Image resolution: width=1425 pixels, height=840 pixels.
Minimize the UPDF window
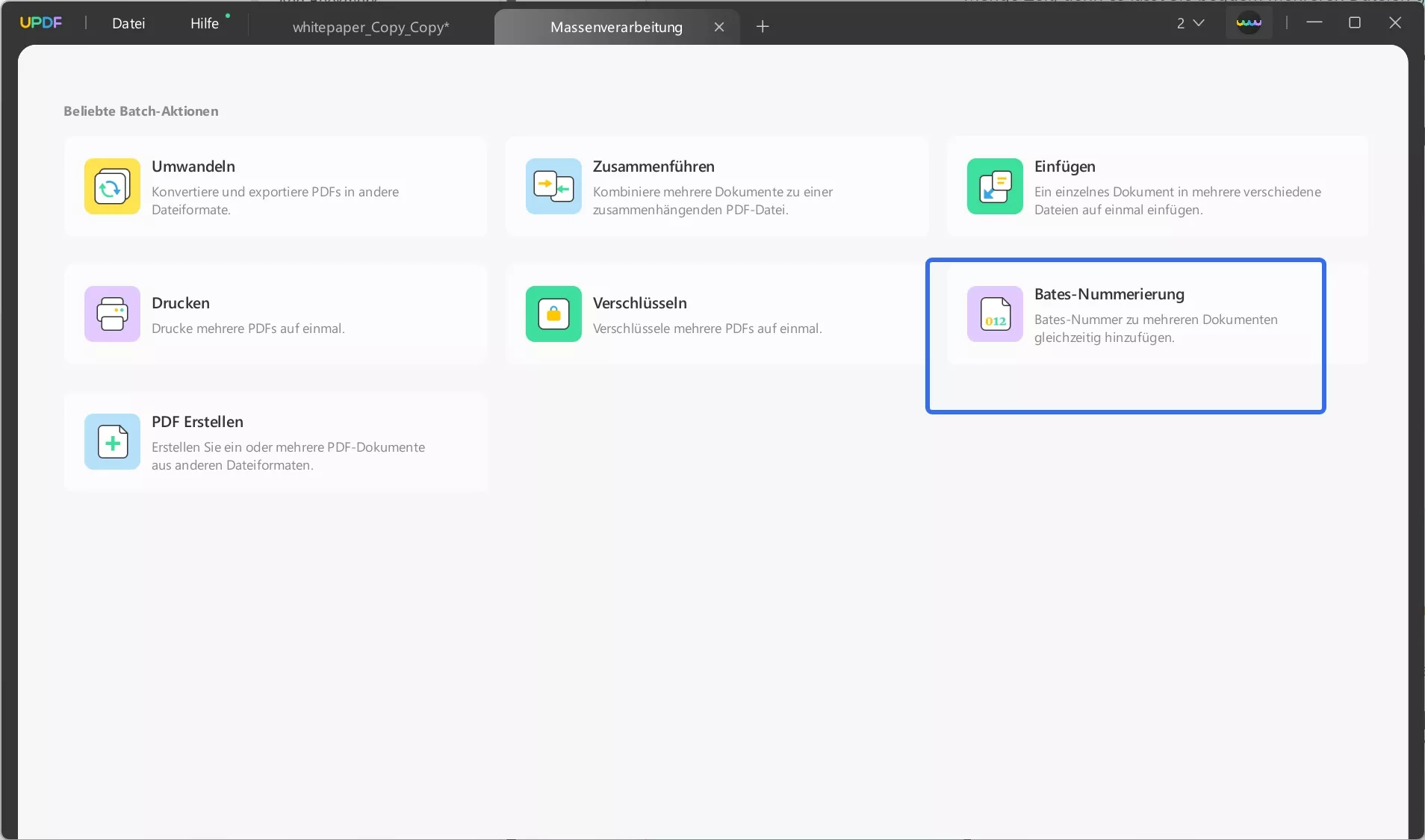[1314, 22]
